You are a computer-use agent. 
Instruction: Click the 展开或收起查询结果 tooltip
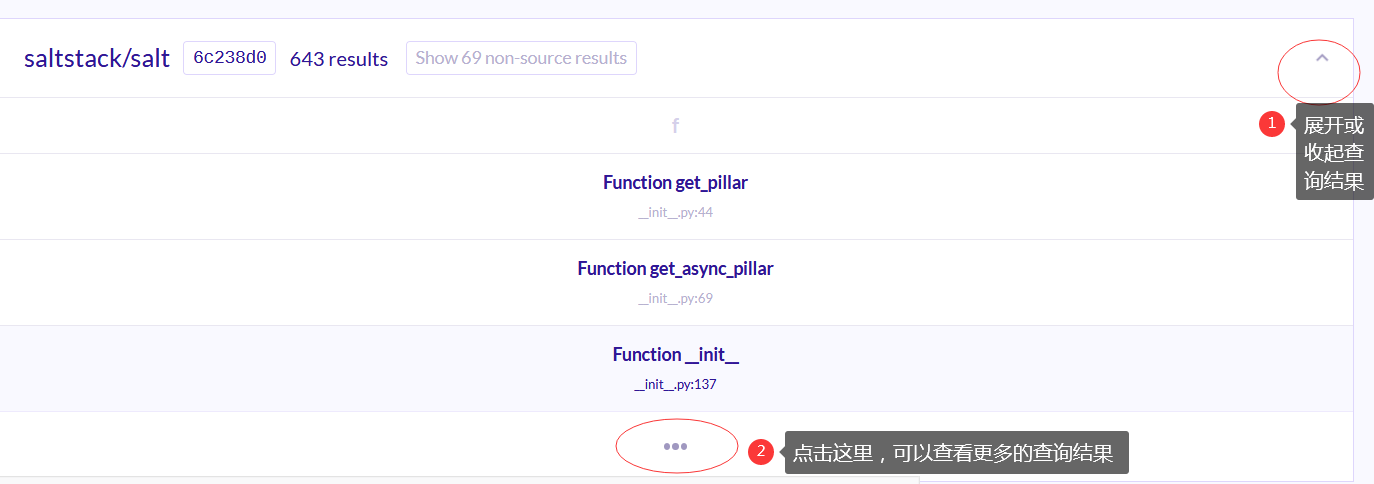[1334, 153]
